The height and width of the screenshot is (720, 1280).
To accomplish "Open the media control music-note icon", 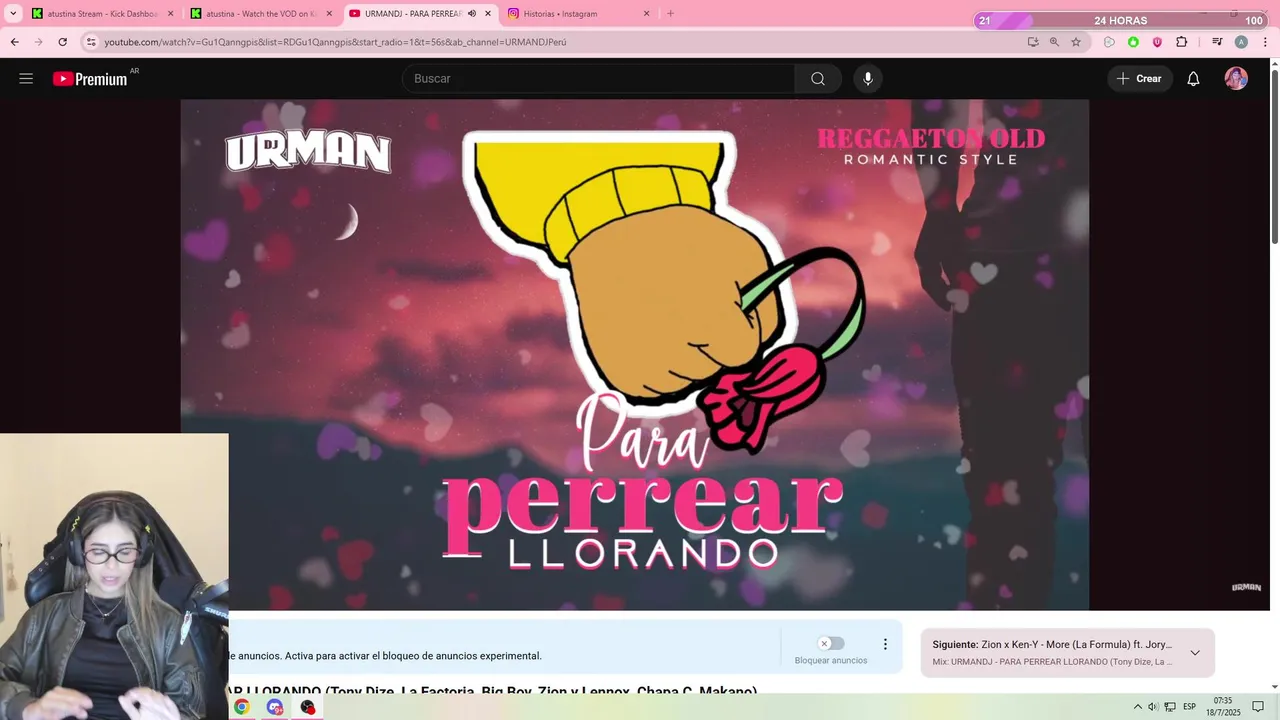I will [x=1217, y=42].
